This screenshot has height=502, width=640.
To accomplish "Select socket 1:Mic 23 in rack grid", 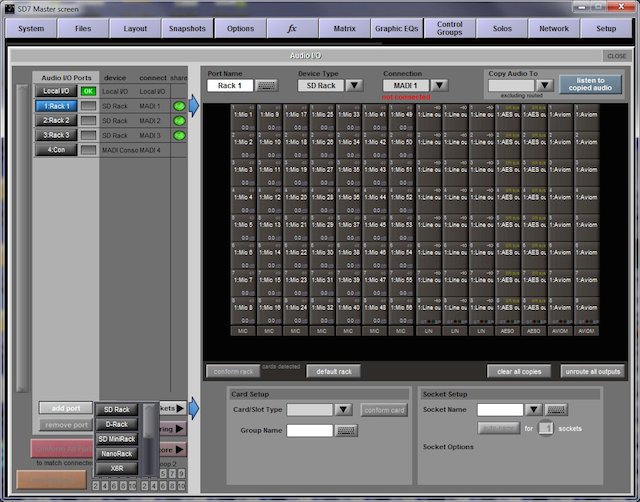I will (296, 283).
